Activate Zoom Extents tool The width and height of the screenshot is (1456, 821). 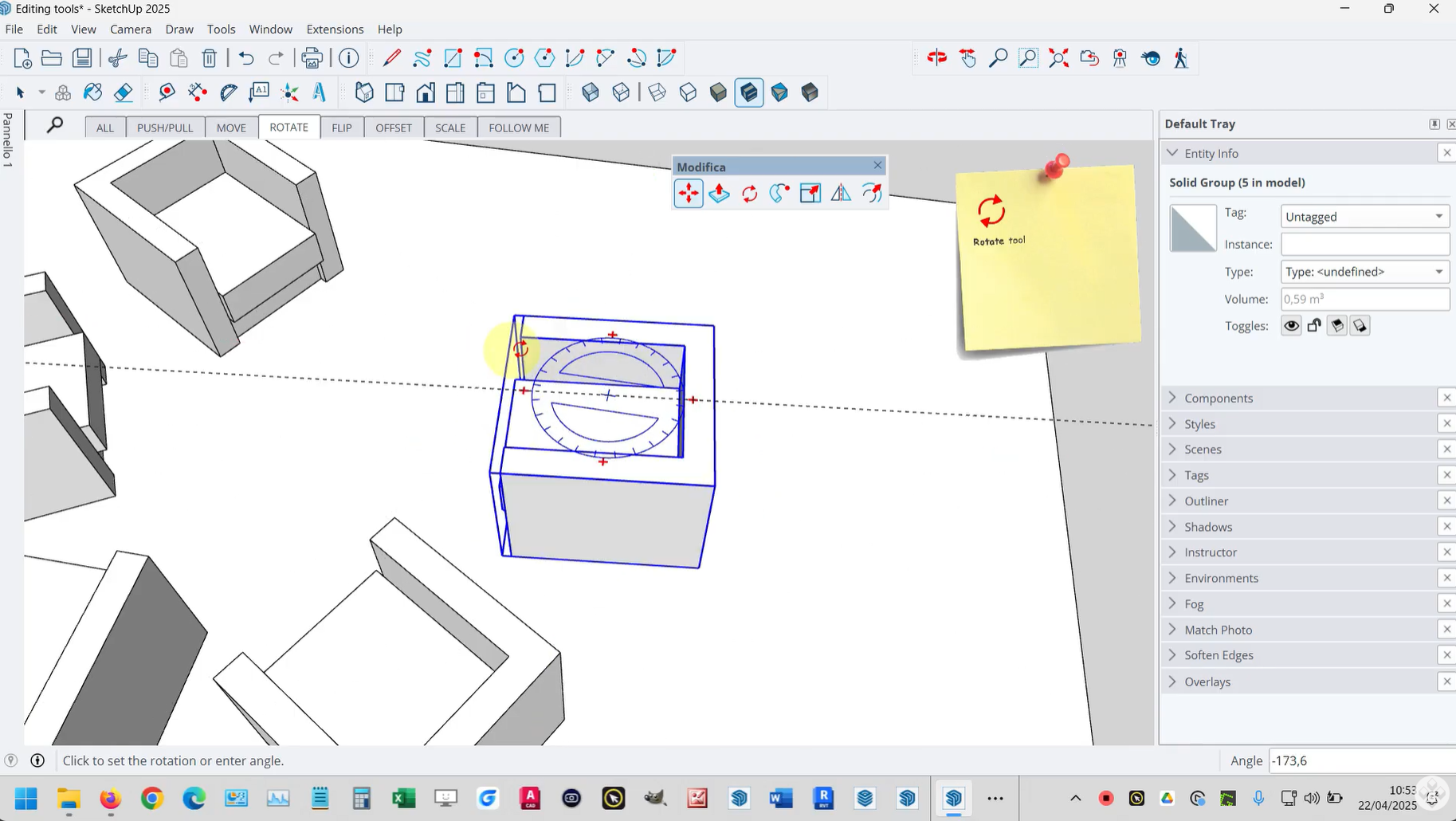(x=1058, y=58)
